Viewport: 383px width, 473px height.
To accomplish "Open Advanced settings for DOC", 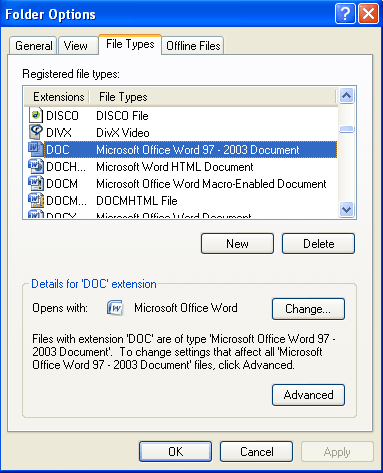I will [308, 395].
